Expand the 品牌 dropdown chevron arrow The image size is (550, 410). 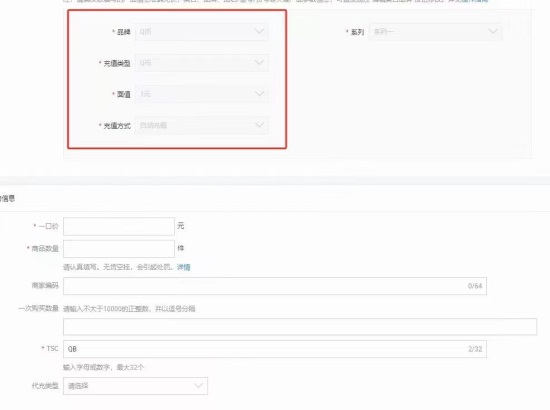259,31
